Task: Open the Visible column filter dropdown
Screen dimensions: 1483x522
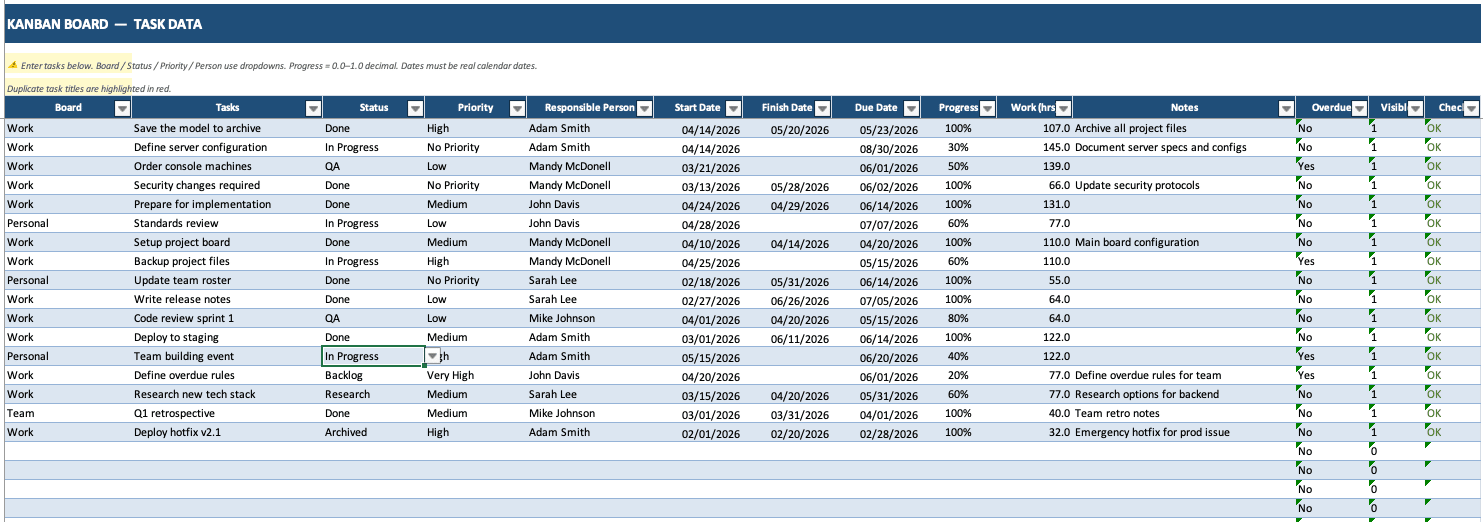Action: click(x=1416, y=108)
